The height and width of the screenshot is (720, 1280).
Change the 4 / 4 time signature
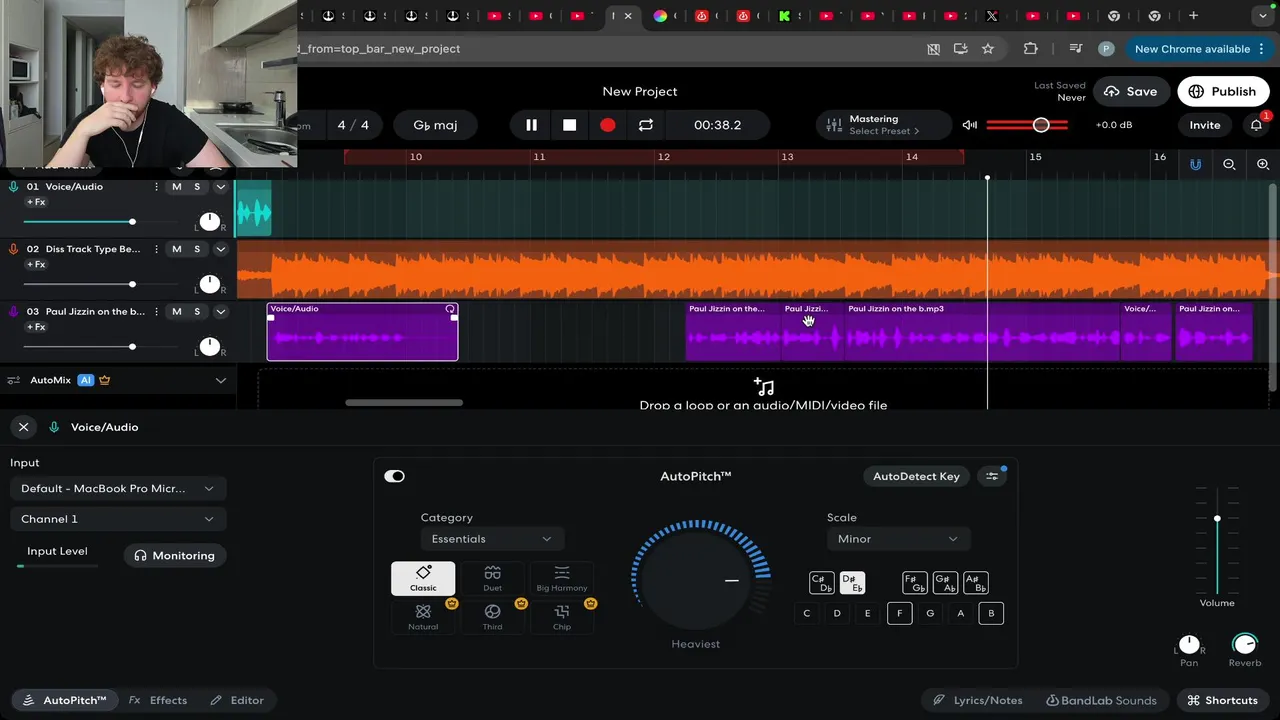pos(353,125)
